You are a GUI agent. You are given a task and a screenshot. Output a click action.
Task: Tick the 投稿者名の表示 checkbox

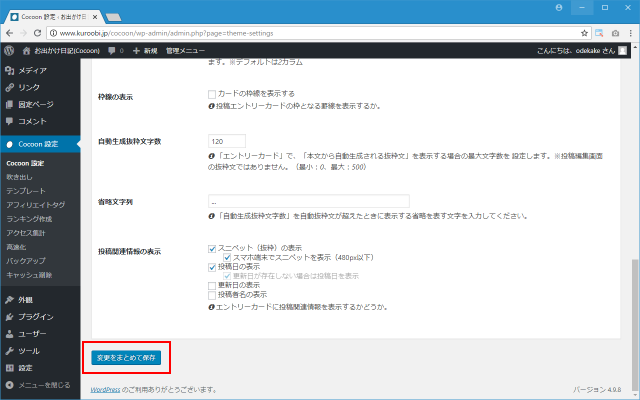point(212,295)
